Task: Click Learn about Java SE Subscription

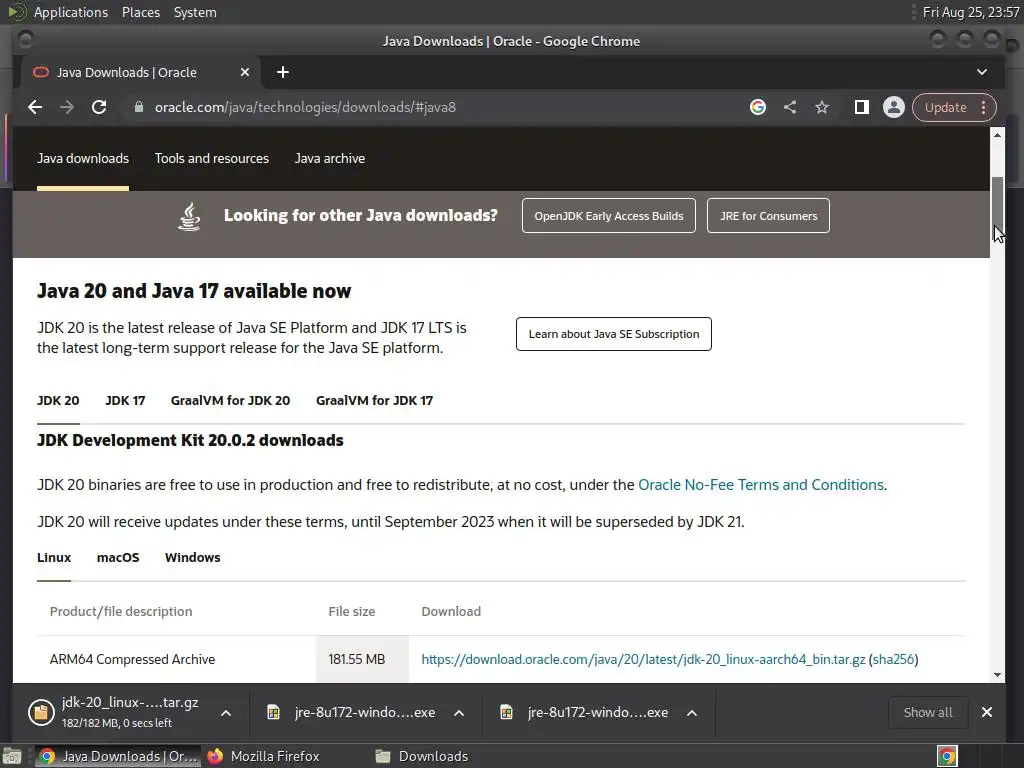Action: pyautogui.click(x=614, y=334)
